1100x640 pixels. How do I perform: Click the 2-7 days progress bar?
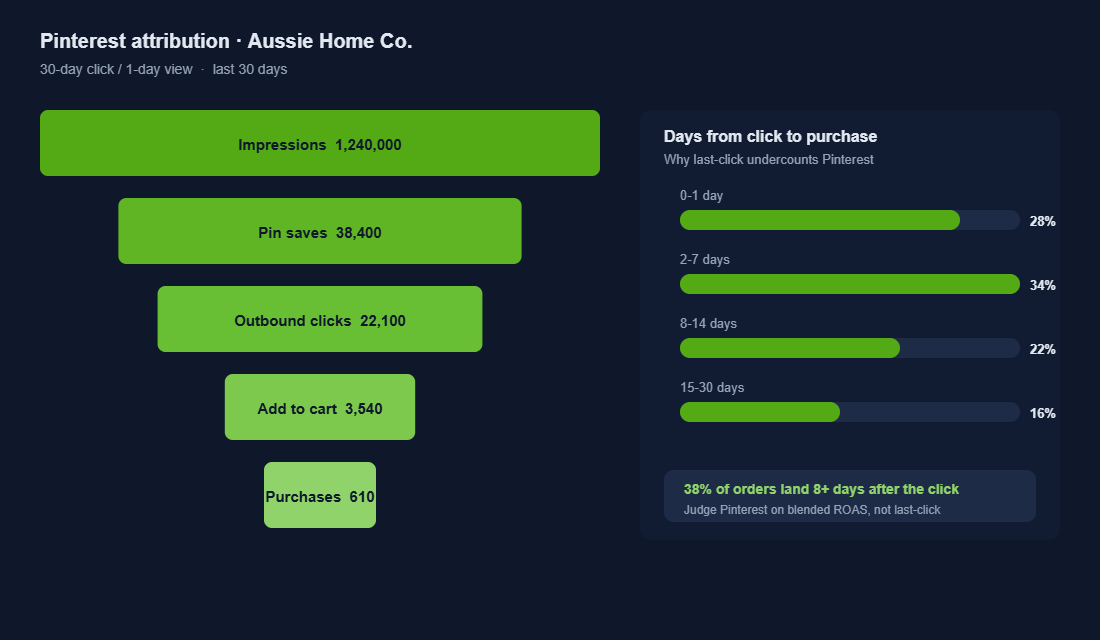850,284
